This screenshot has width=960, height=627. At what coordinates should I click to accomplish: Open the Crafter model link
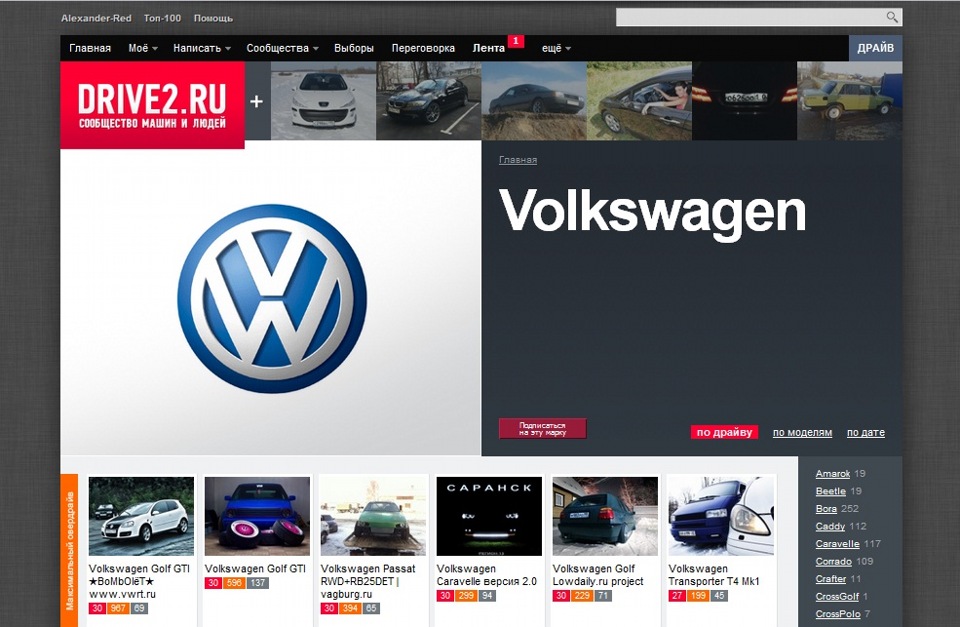(x=831, y=579)
